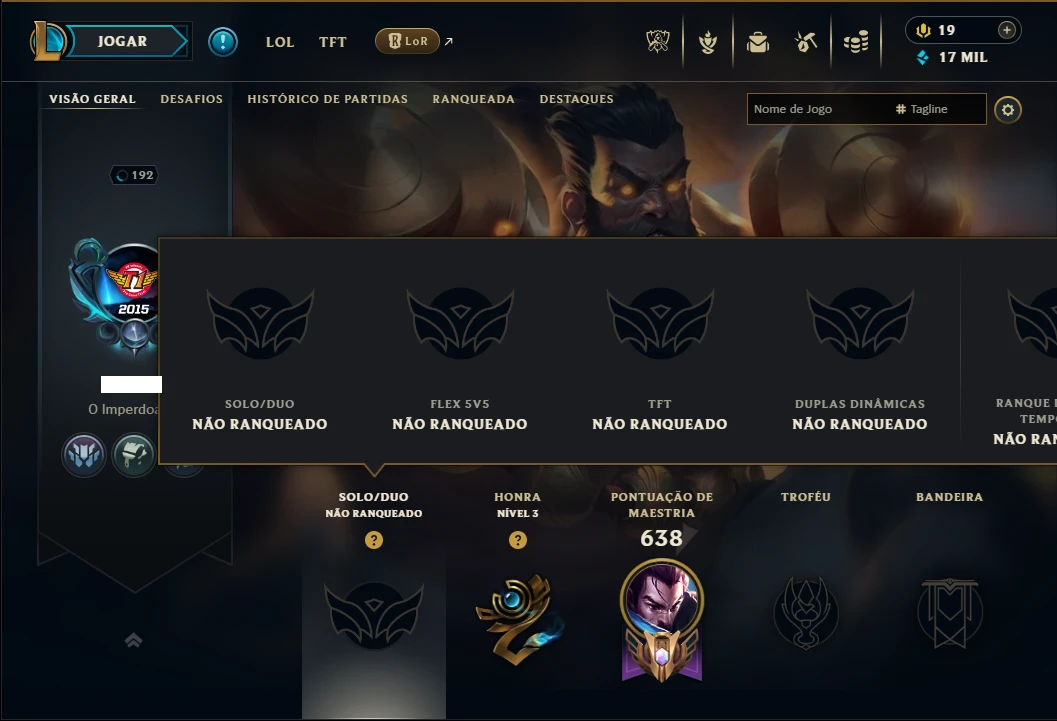
Task: Launch LoR from the top bar
Action: click(x=408, y=41)
